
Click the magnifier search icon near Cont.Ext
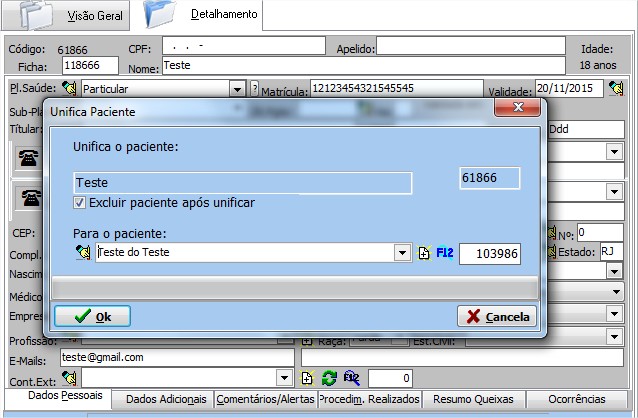(x=351, y=378)
